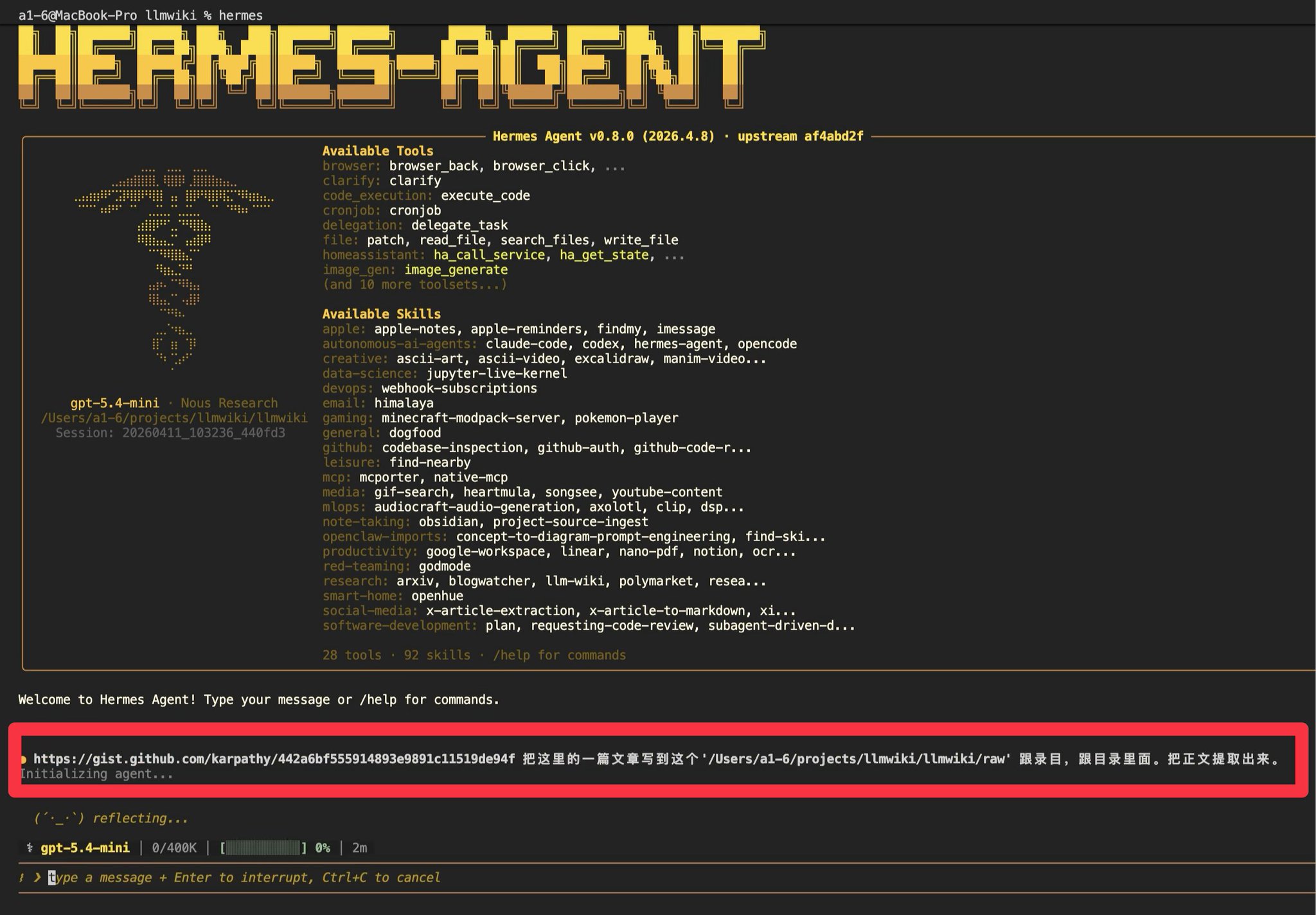Click the 'execute_code' tool name
Image resolution: width=1316 pixels, height=915 pixels.
coord(486,196)
